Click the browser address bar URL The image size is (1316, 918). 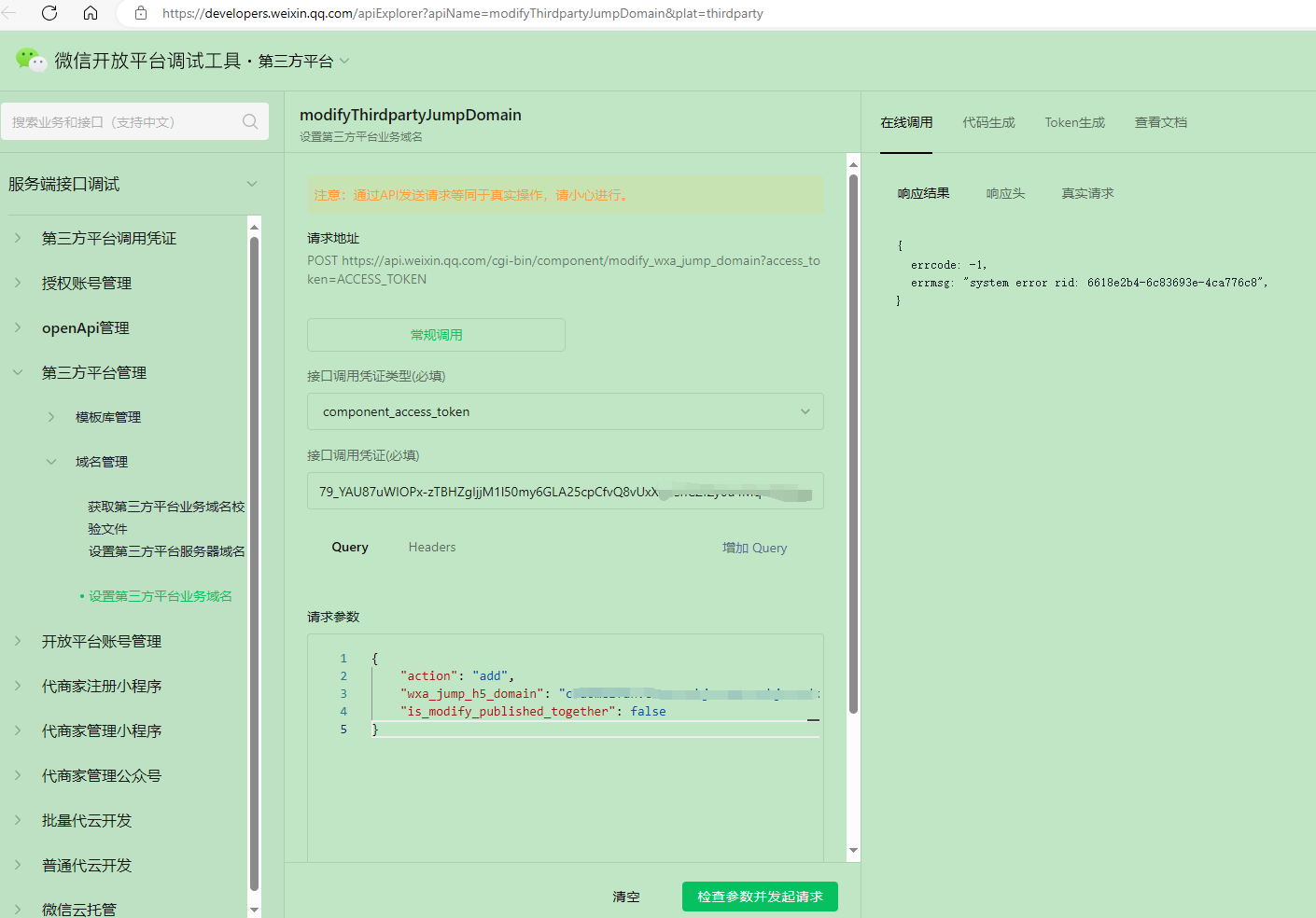(x=463, y=13)
